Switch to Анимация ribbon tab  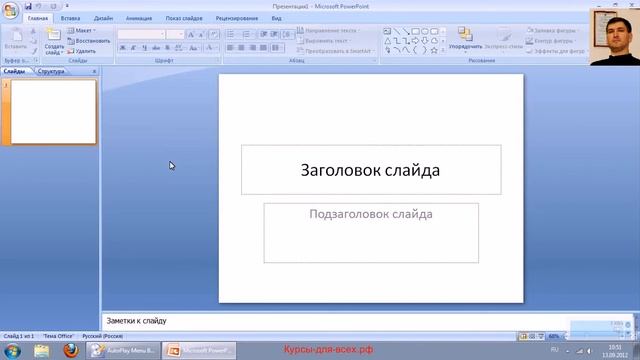tap(139, 18)
